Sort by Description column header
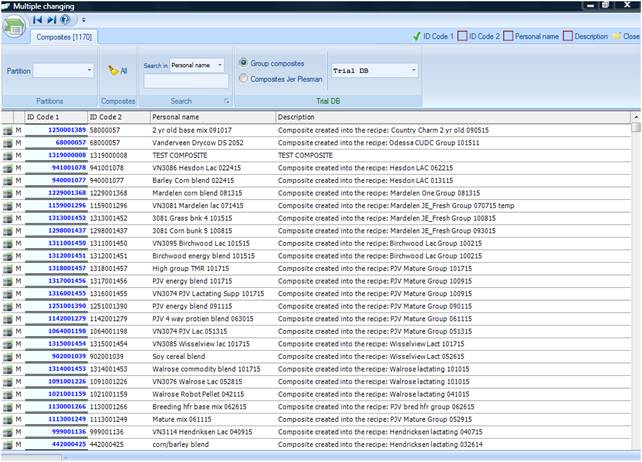 [x=453, y=117]
